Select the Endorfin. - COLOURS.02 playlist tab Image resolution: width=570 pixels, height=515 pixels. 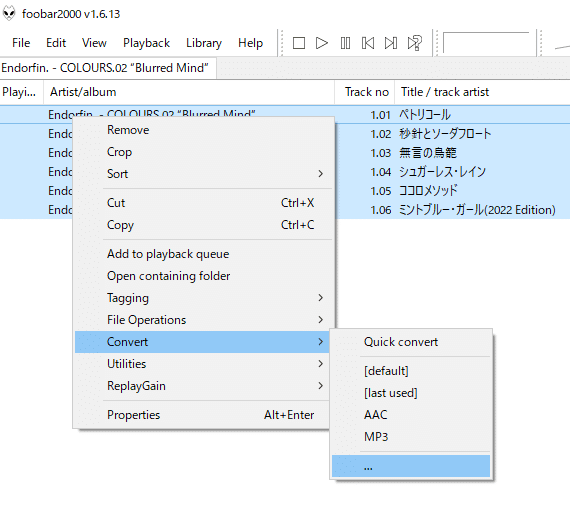(x=108, y=68)
